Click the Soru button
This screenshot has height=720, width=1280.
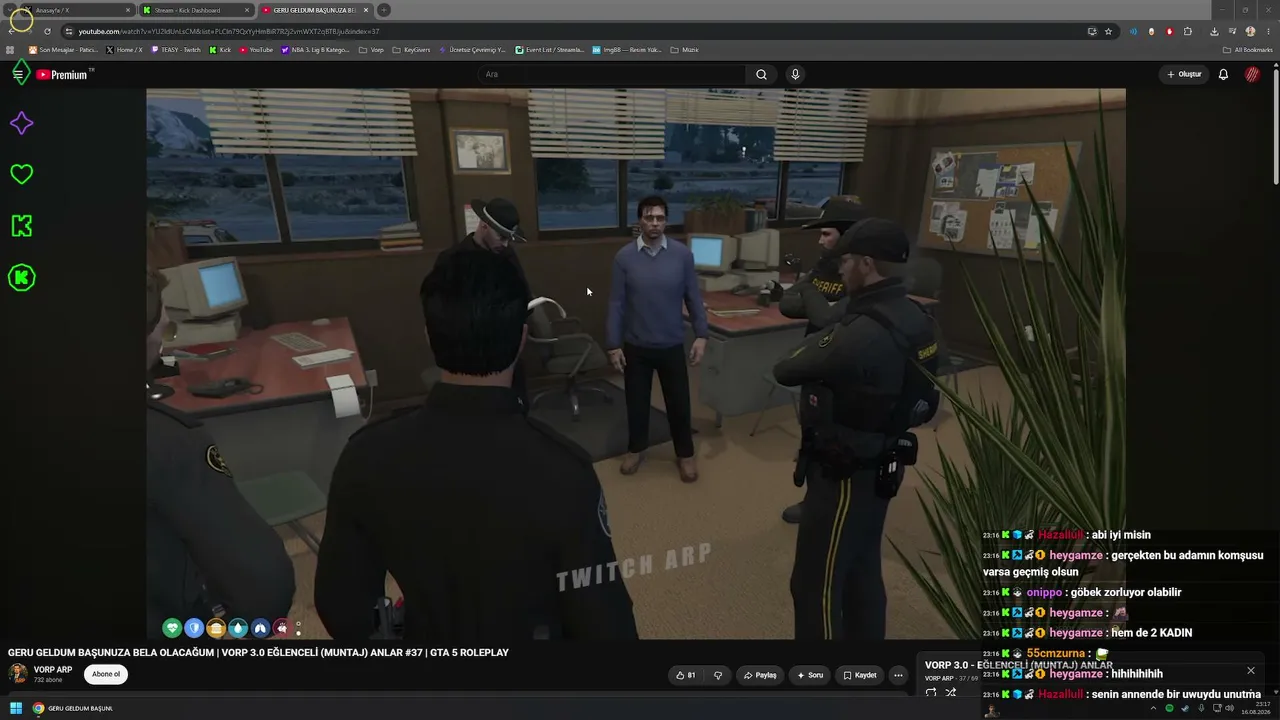click(x=810, y=675)
